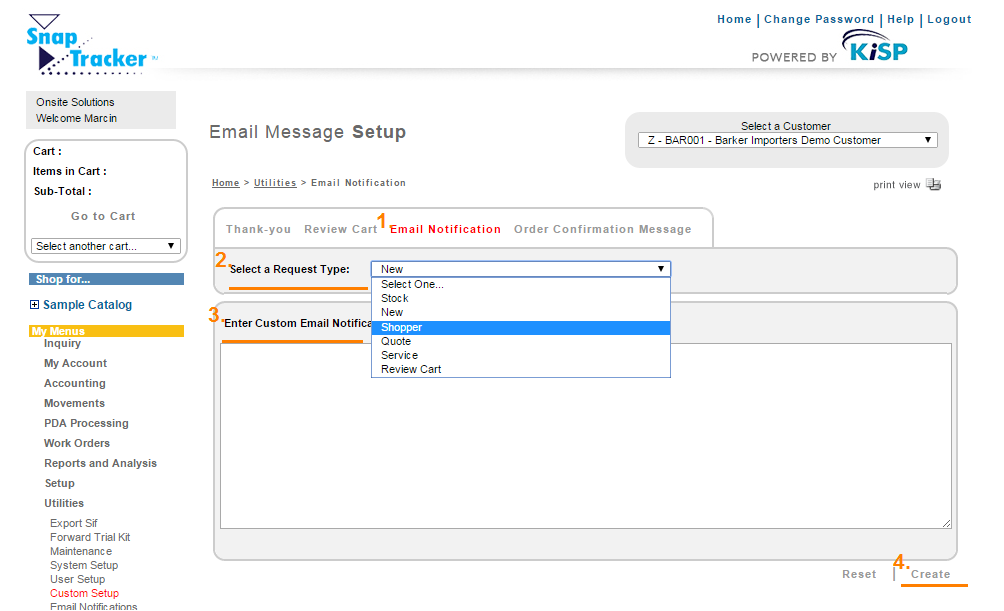This screenshot has width=1004, height=611.
Task: Expand the Sample Catalog tree
Action: coord(35,305)
